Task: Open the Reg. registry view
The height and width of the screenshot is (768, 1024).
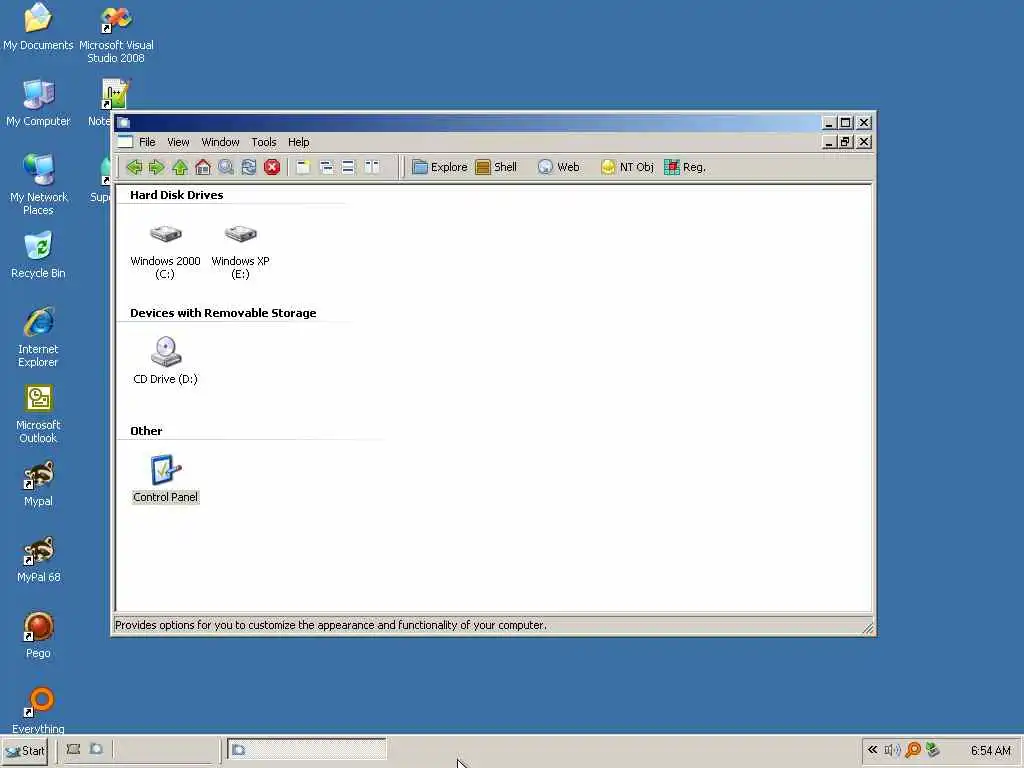Action: coord(685,167)
